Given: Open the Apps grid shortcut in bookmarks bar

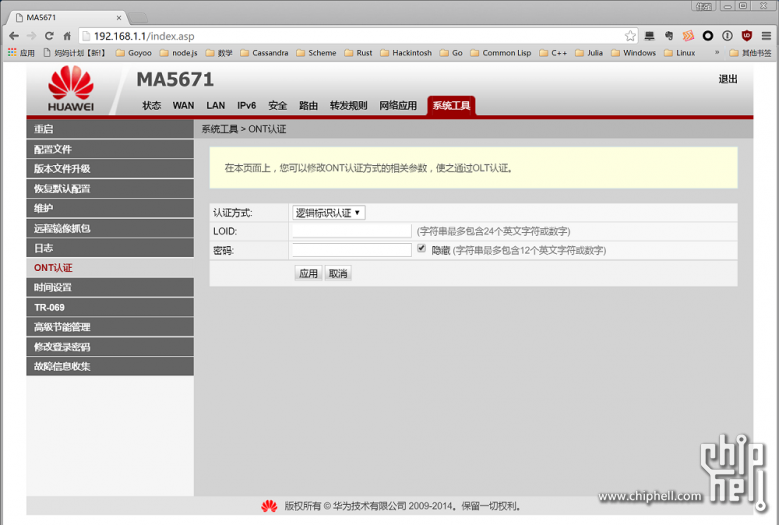Looking at the screenshot, I should (21, 53).
